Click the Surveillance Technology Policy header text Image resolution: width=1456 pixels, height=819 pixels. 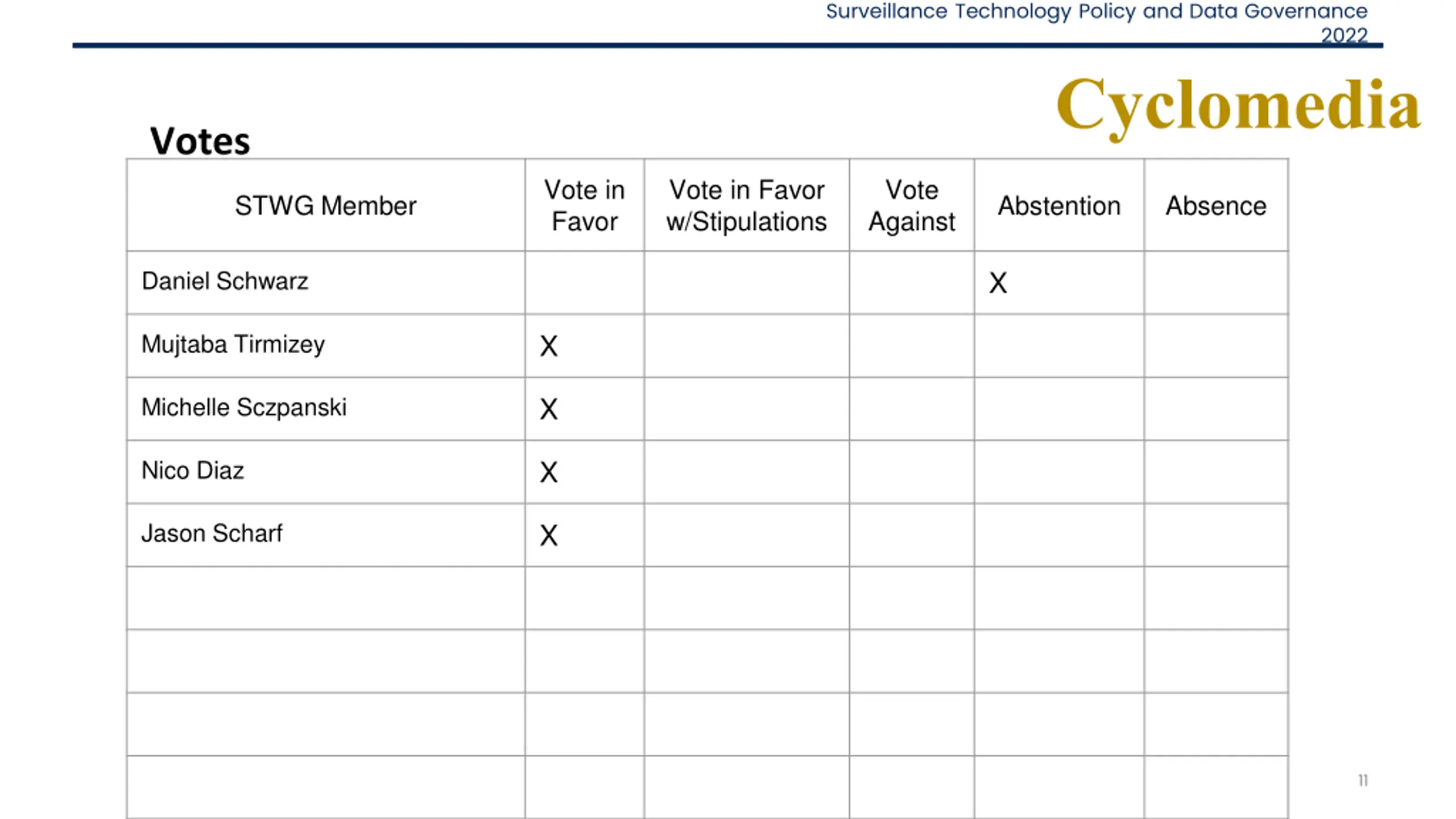pos(1096,13)
